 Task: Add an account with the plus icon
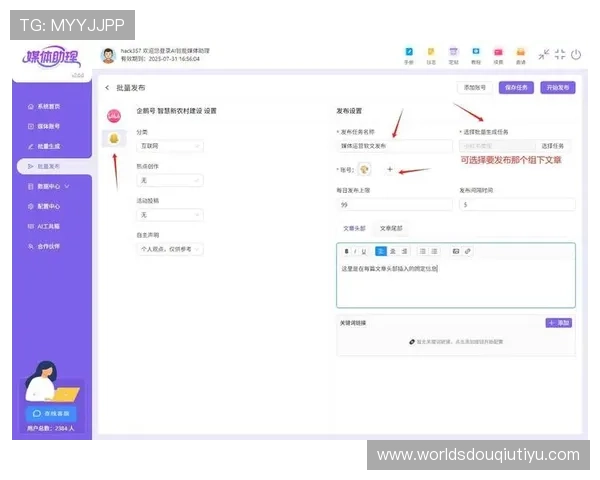coord(390,169)
